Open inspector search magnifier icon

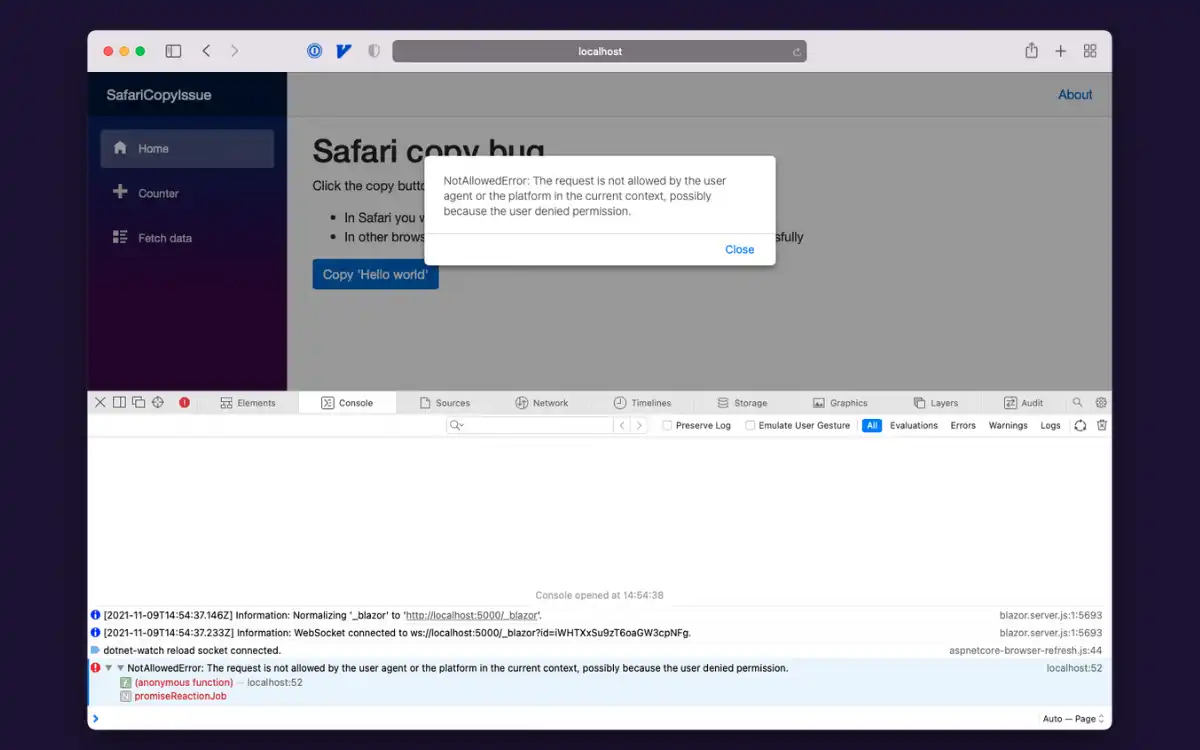pos(1078,403)
